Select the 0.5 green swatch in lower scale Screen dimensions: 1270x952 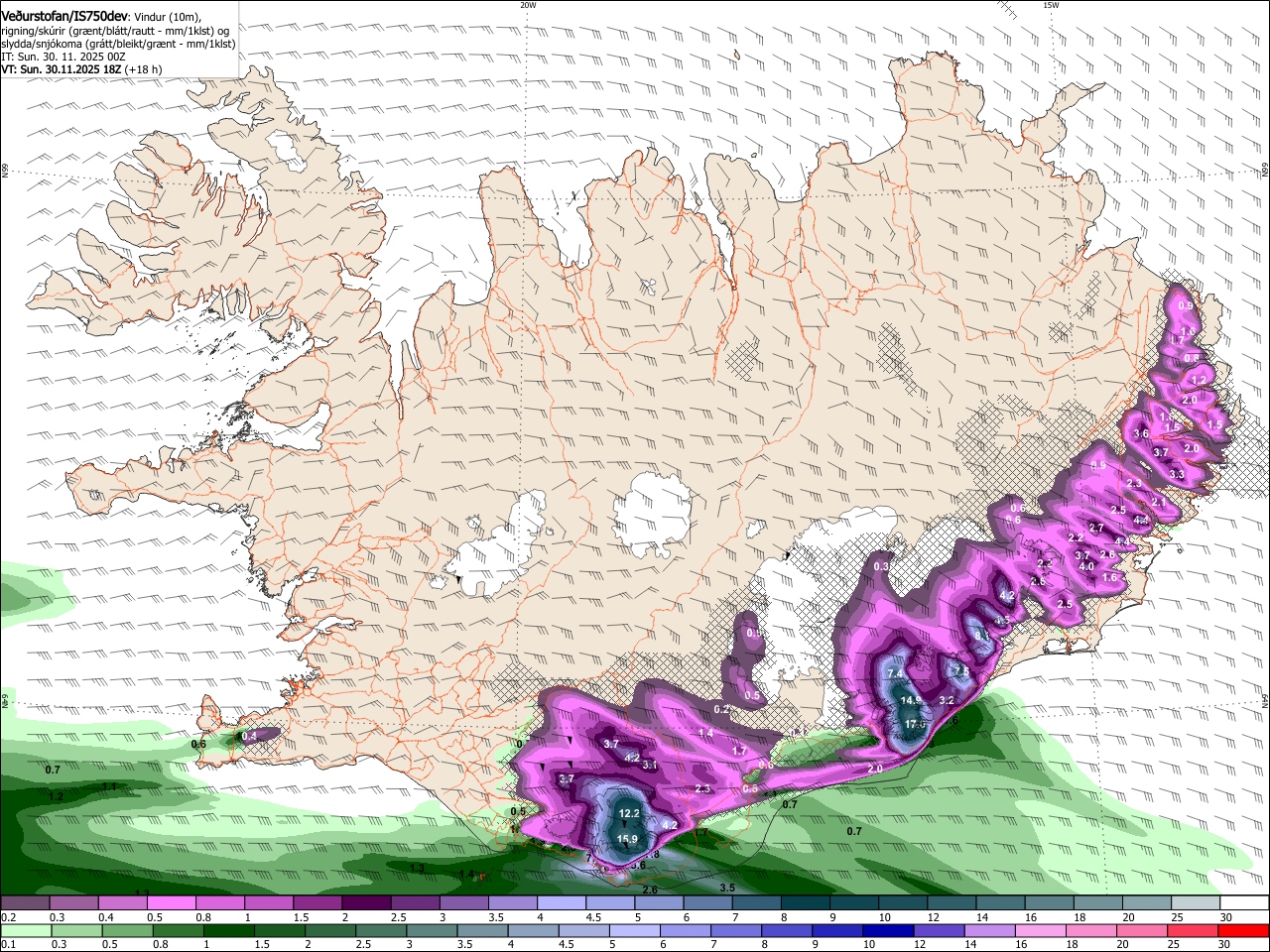point(127,931)
